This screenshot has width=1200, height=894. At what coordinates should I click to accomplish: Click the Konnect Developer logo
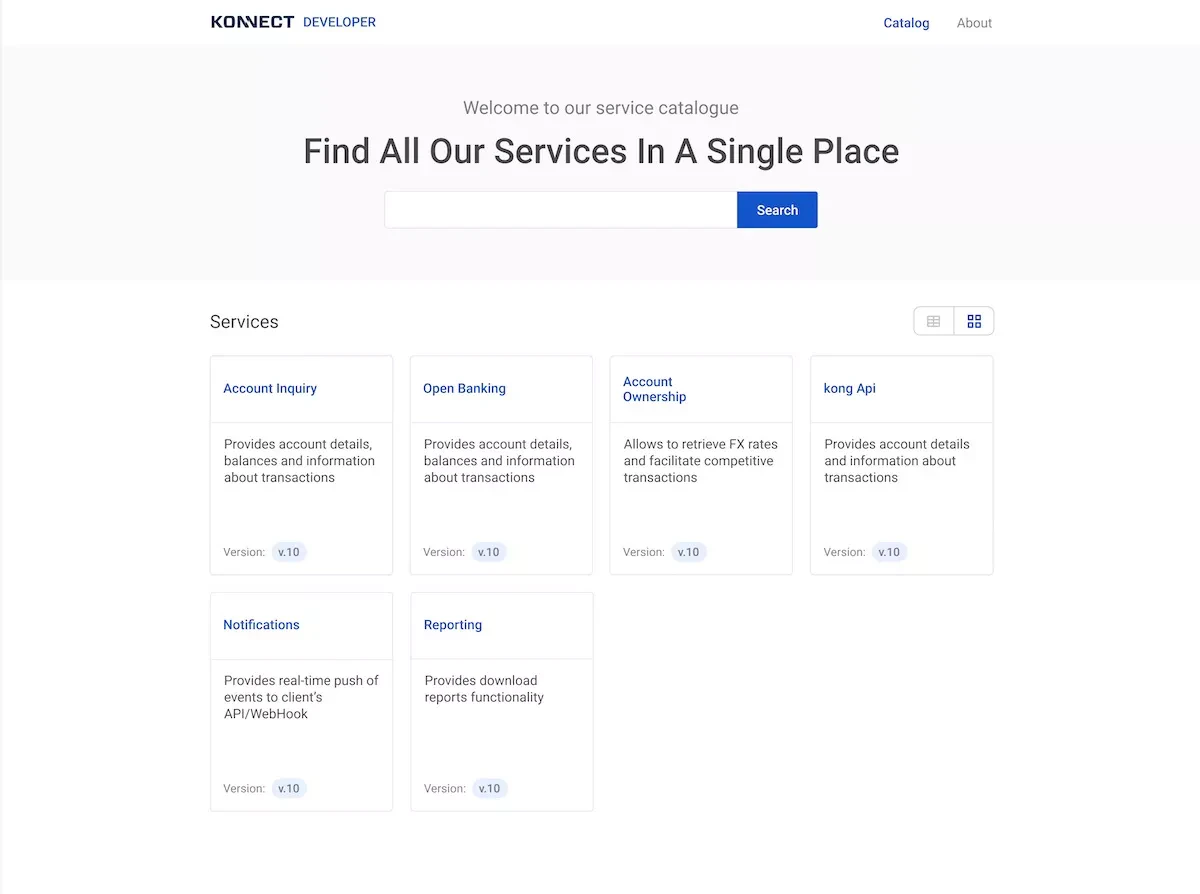293,21
